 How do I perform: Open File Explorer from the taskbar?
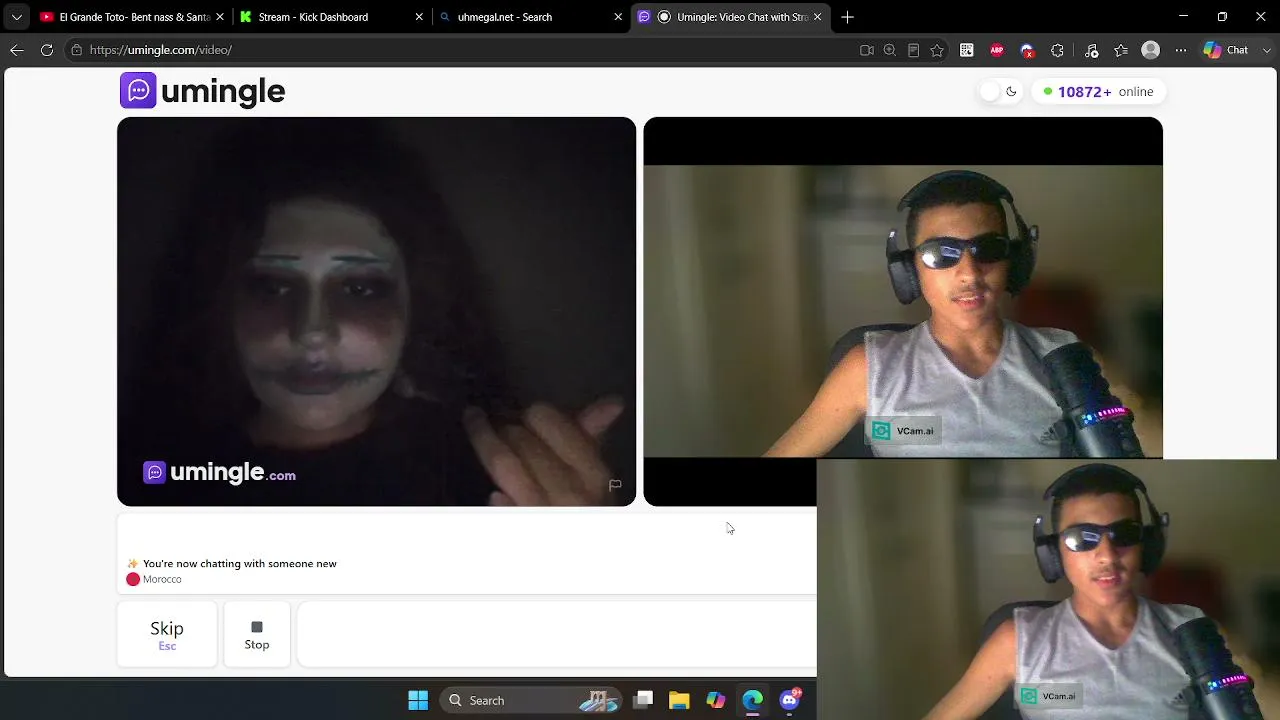pos(679,700)
